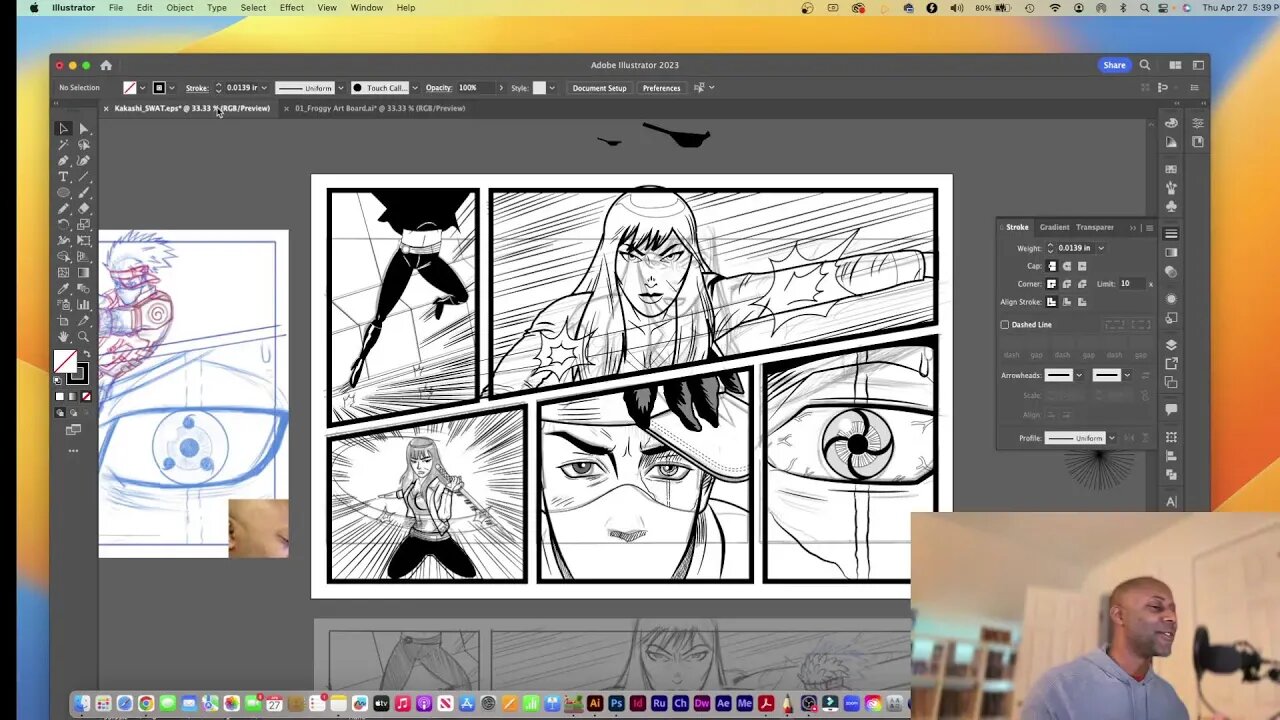Open Touch Callig brush definition dropdown
The width and height of the screenshot is (1280, 720).
coord(415,88)
